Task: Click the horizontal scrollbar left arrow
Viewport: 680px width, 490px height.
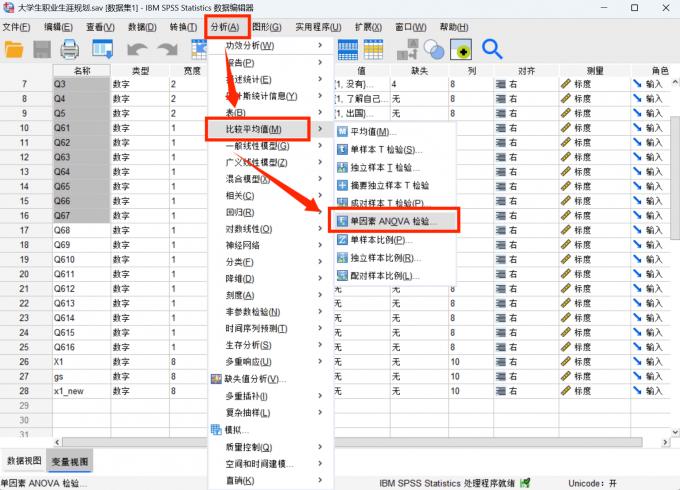Action: [58, 442]
